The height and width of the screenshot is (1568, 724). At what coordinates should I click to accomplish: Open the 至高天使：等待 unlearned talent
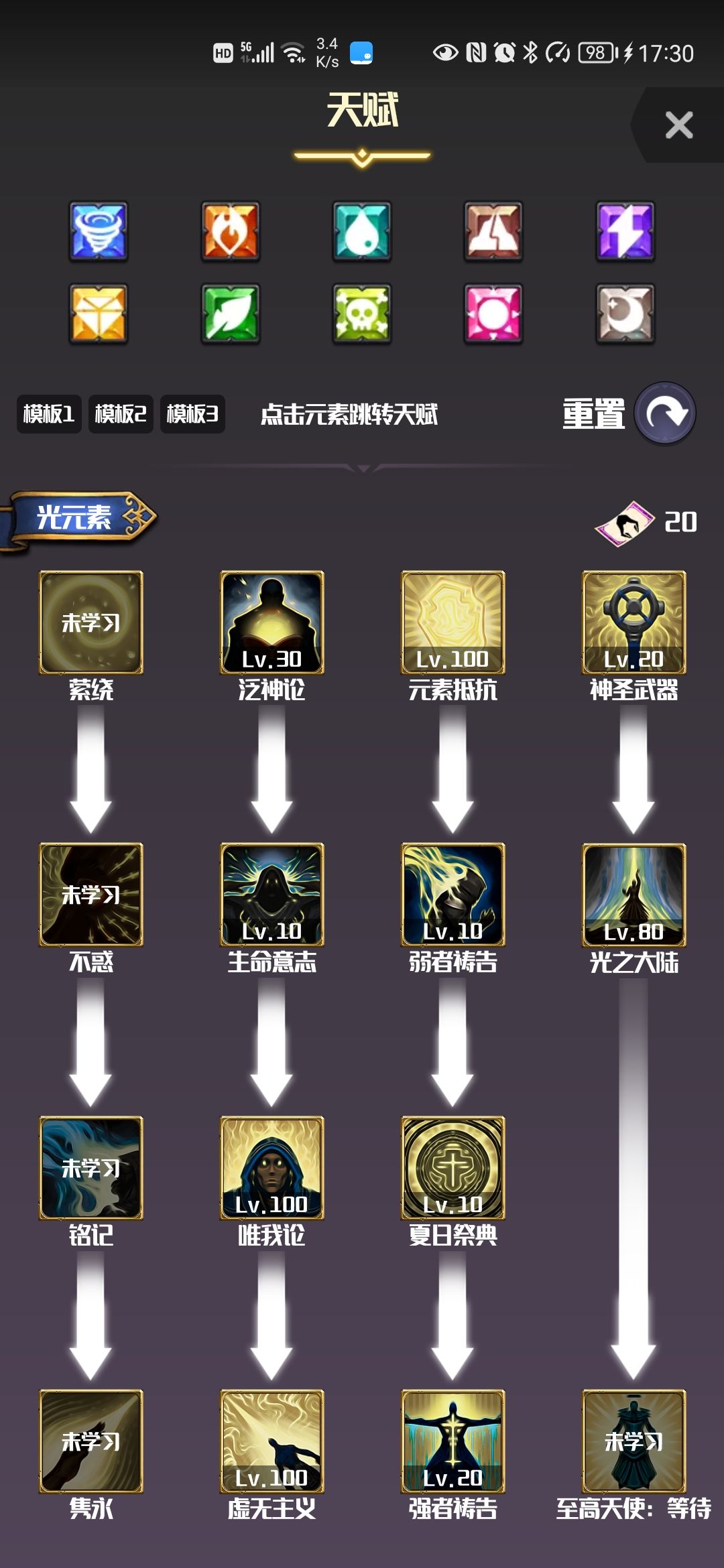point(634,1441)
